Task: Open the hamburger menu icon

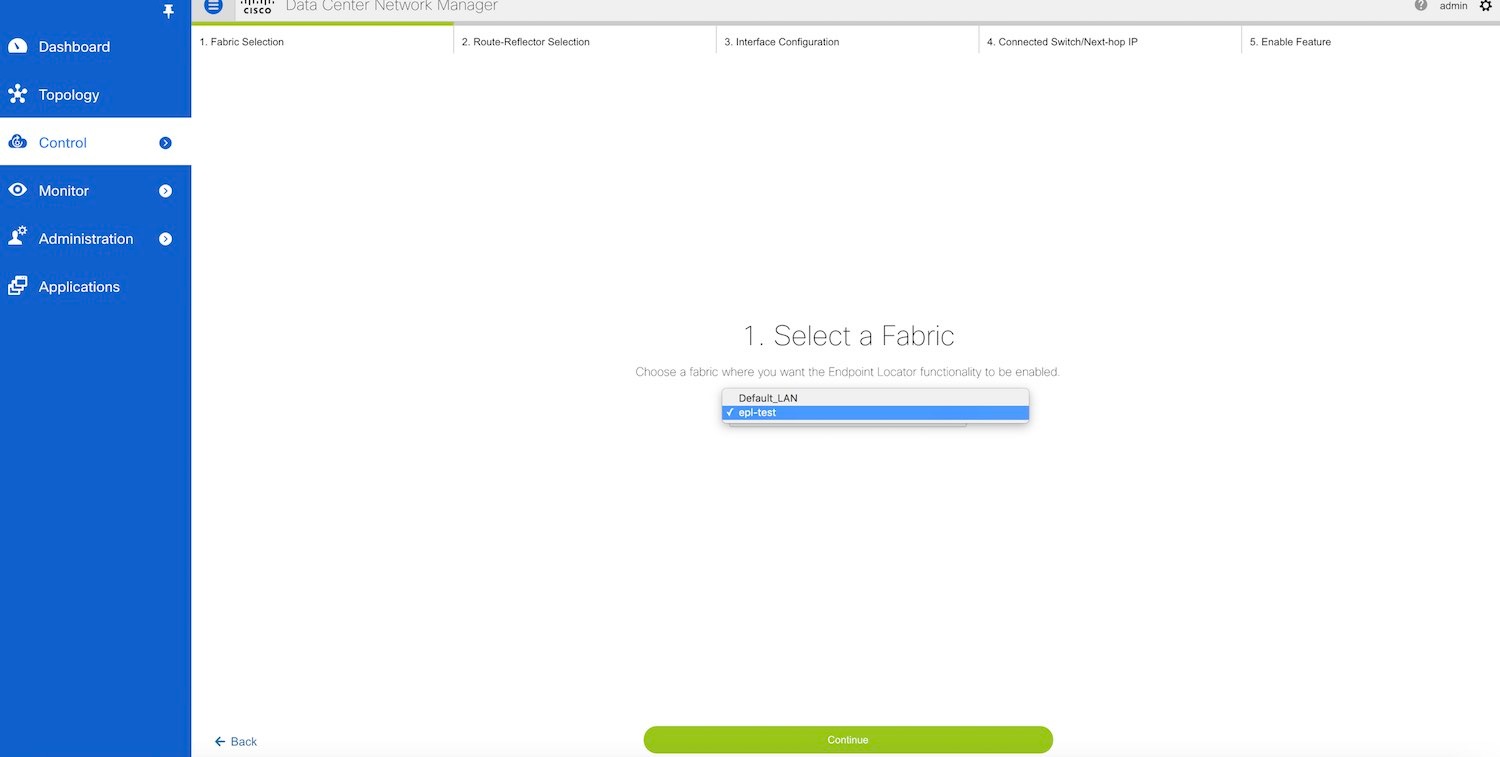Action: 213,6
